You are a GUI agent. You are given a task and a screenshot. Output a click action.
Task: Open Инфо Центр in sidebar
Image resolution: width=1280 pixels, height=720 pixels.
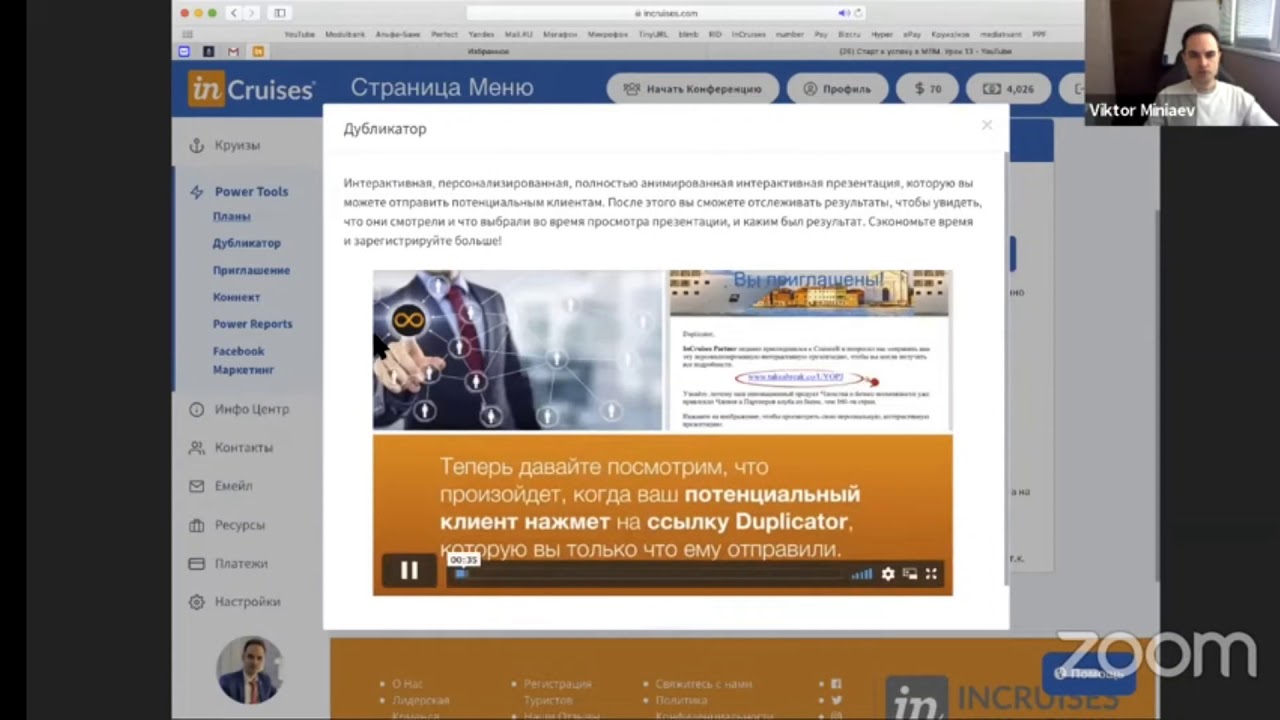251,409
